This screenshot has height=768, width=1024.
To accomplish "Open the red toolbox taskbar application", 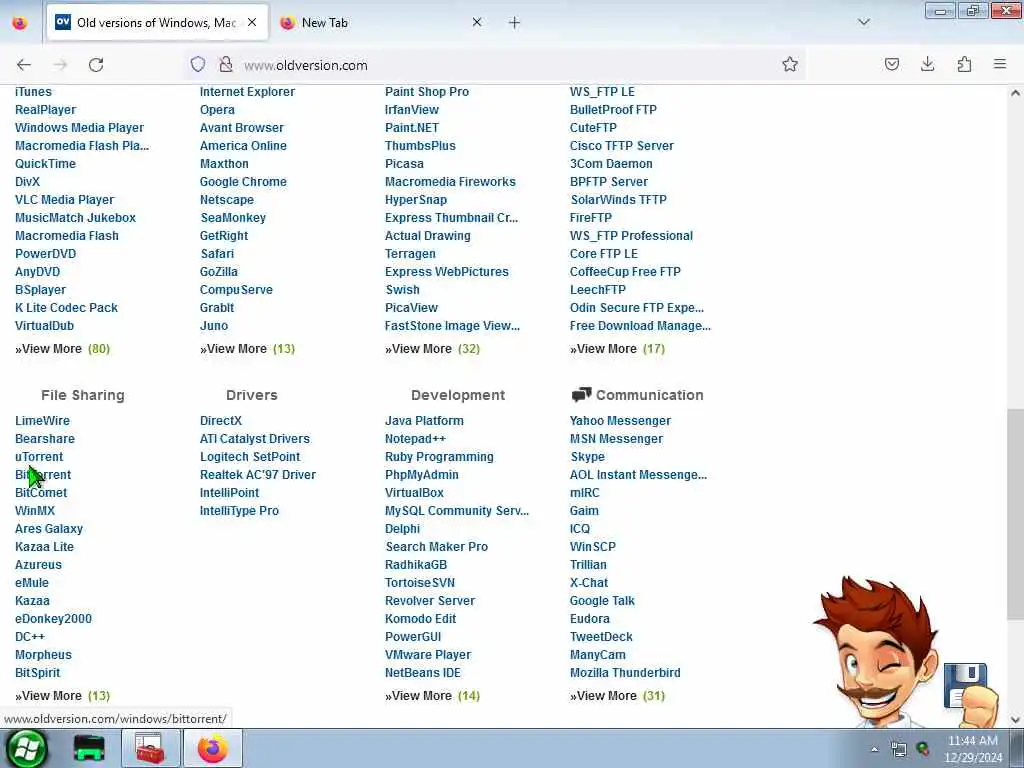I will (150, 748).
